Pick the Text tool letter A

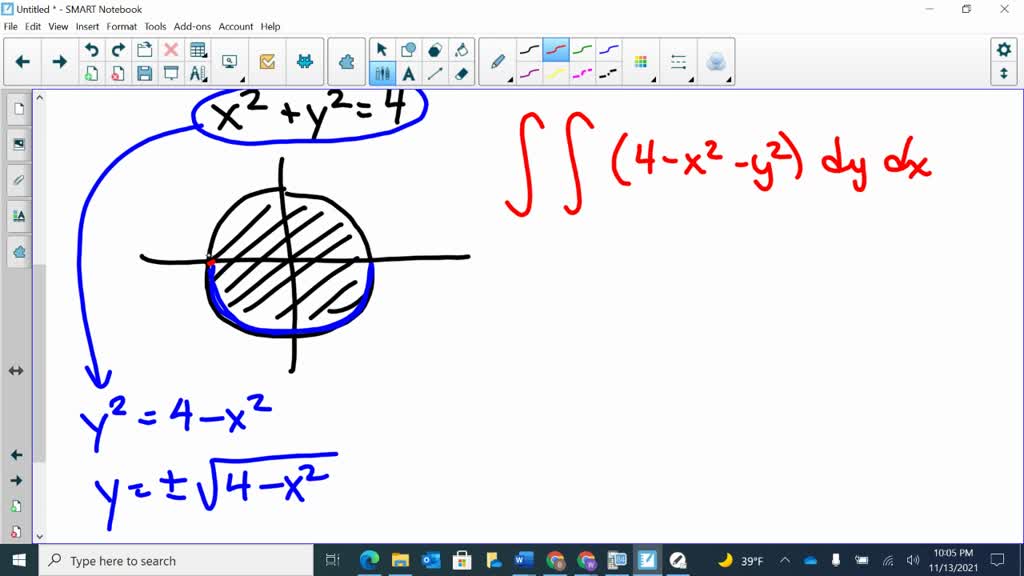(x=408, y=74)
